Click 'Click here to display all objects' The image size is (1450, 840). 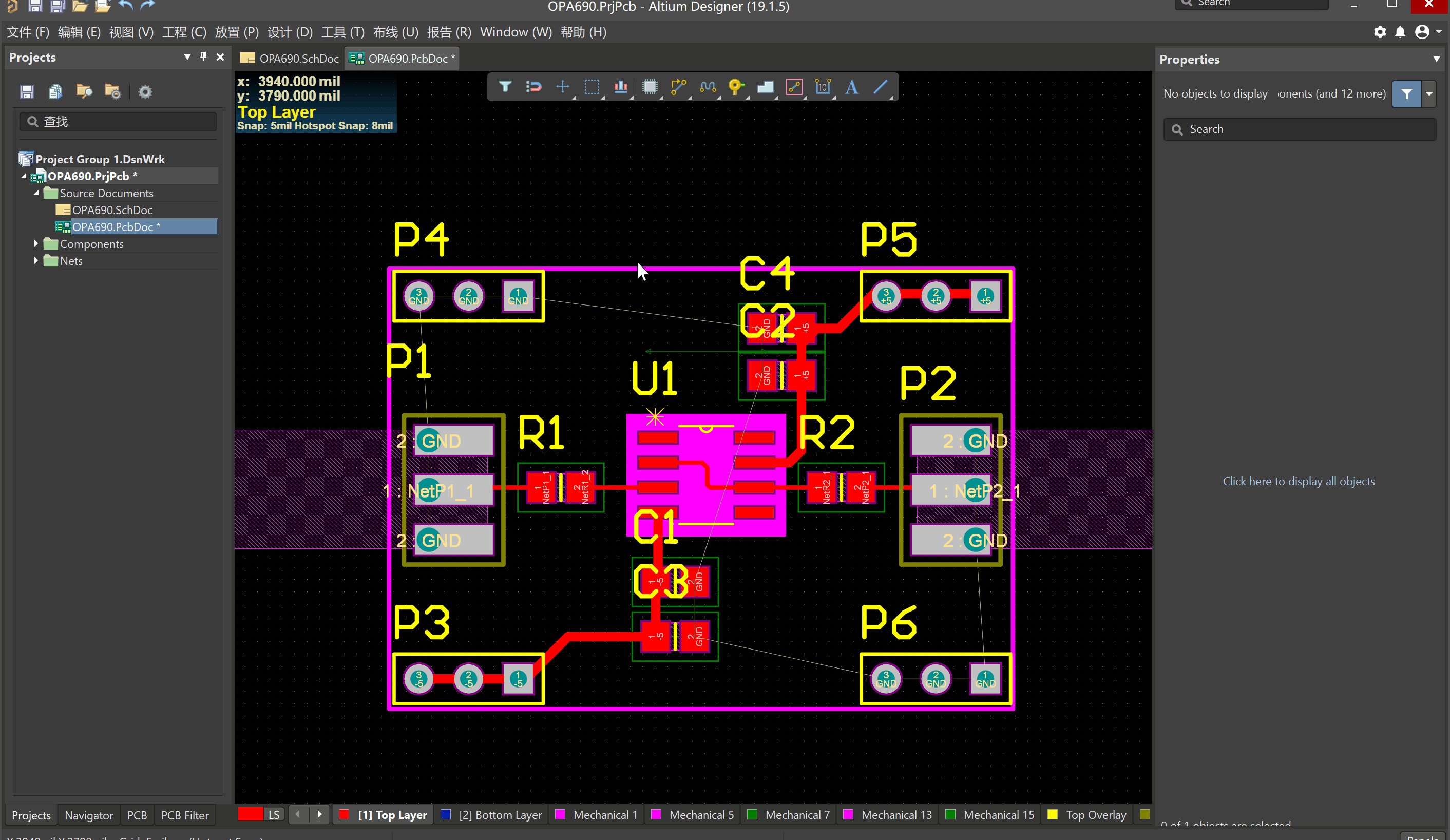coord(1298,481)
